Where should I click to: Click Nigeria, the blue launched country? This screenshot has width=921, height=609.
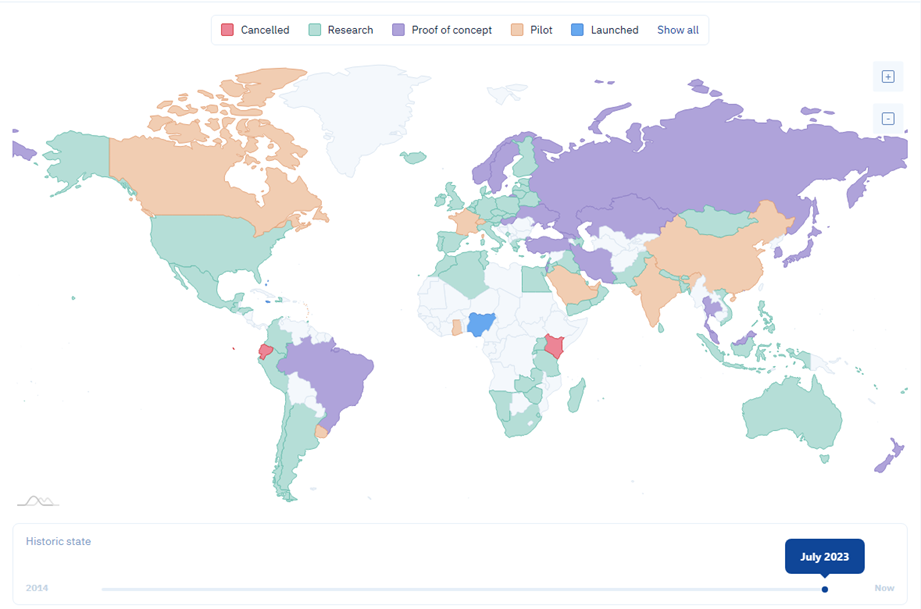click(481, 324)
